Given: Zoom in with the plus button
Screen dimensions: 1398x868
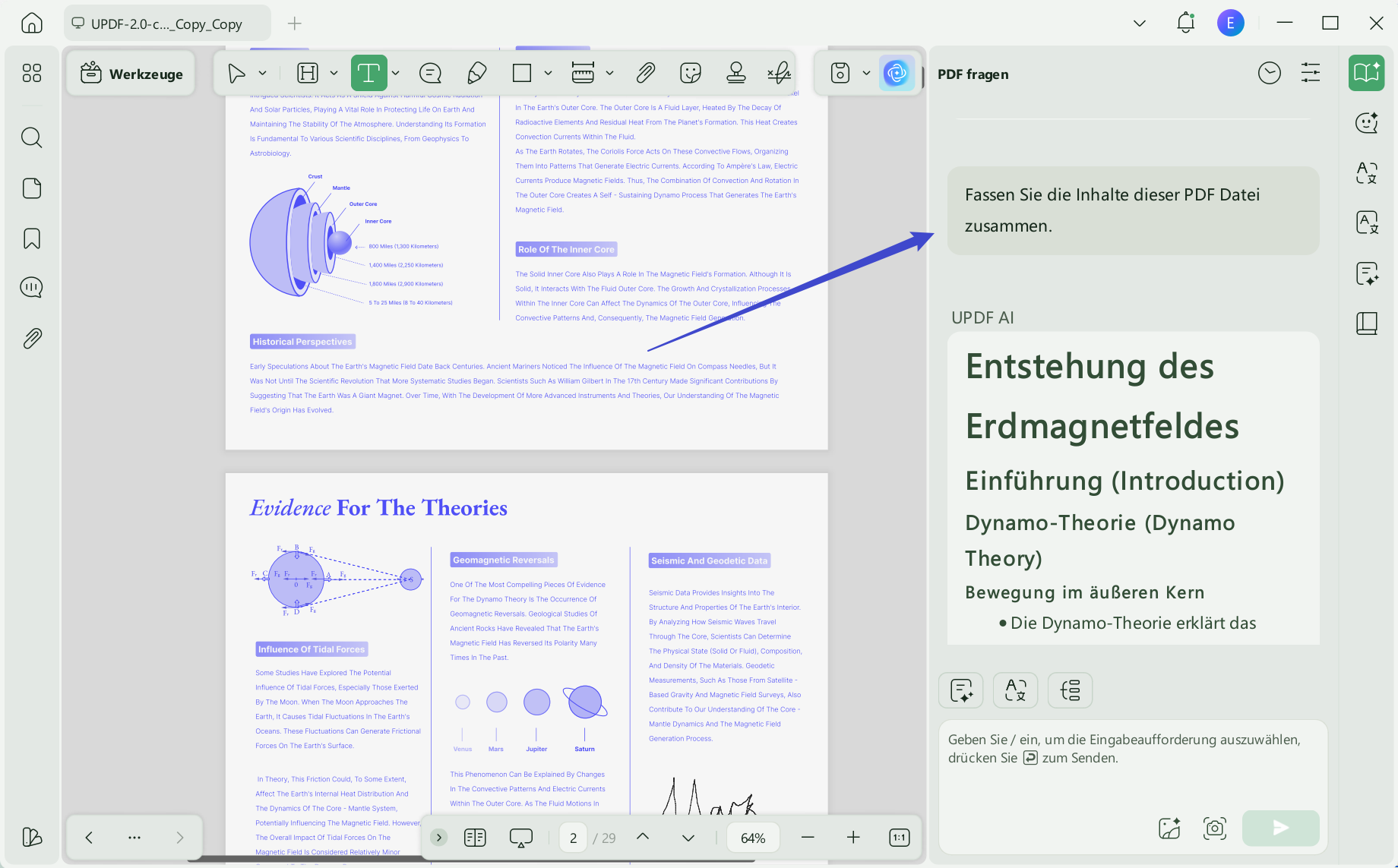Looking at the screenshot, I should click(853, 838).
